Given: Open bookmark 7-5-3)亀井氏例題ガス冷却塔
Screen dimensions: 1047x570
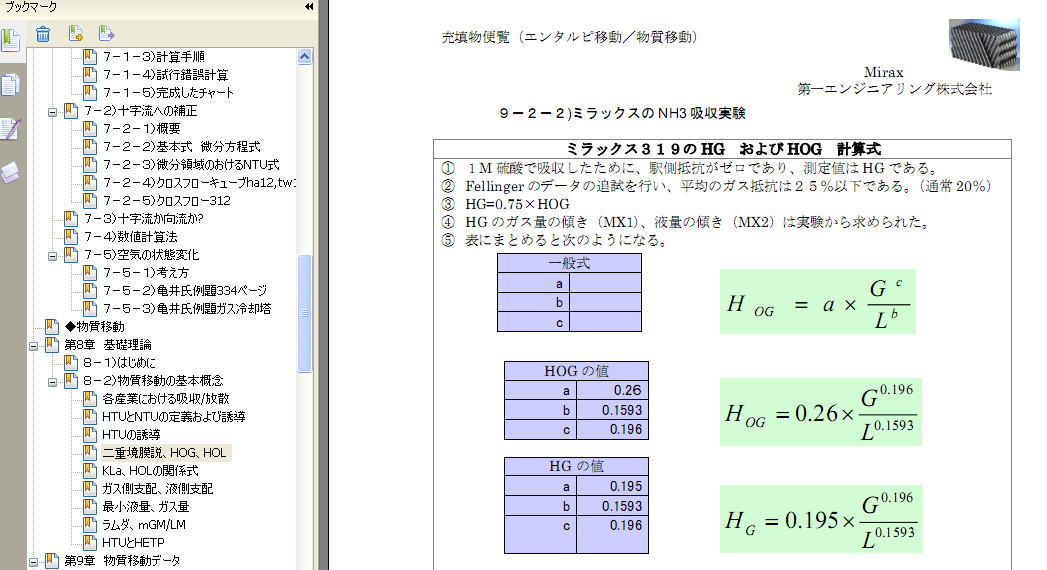Looking at the screenshot, I should click(x=186, y=309).
